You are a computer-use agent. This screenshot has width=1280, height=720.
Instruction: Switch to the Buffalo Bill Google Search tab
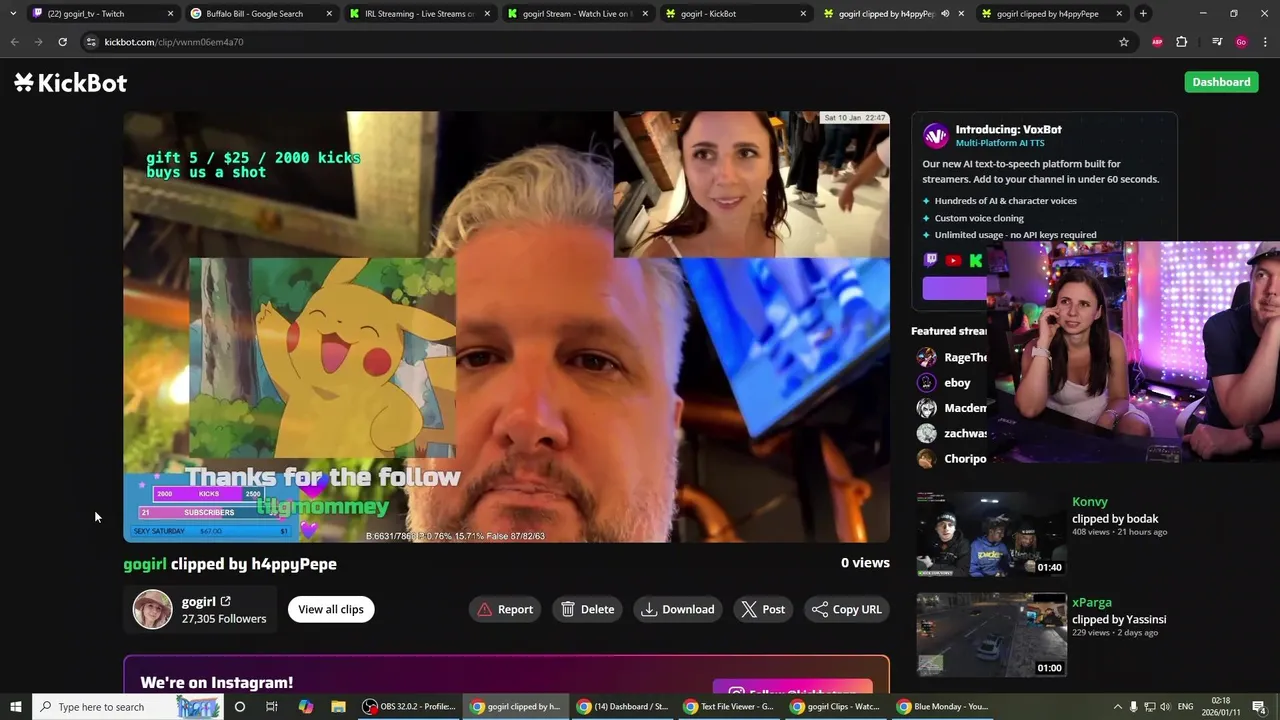pos(262,14)
